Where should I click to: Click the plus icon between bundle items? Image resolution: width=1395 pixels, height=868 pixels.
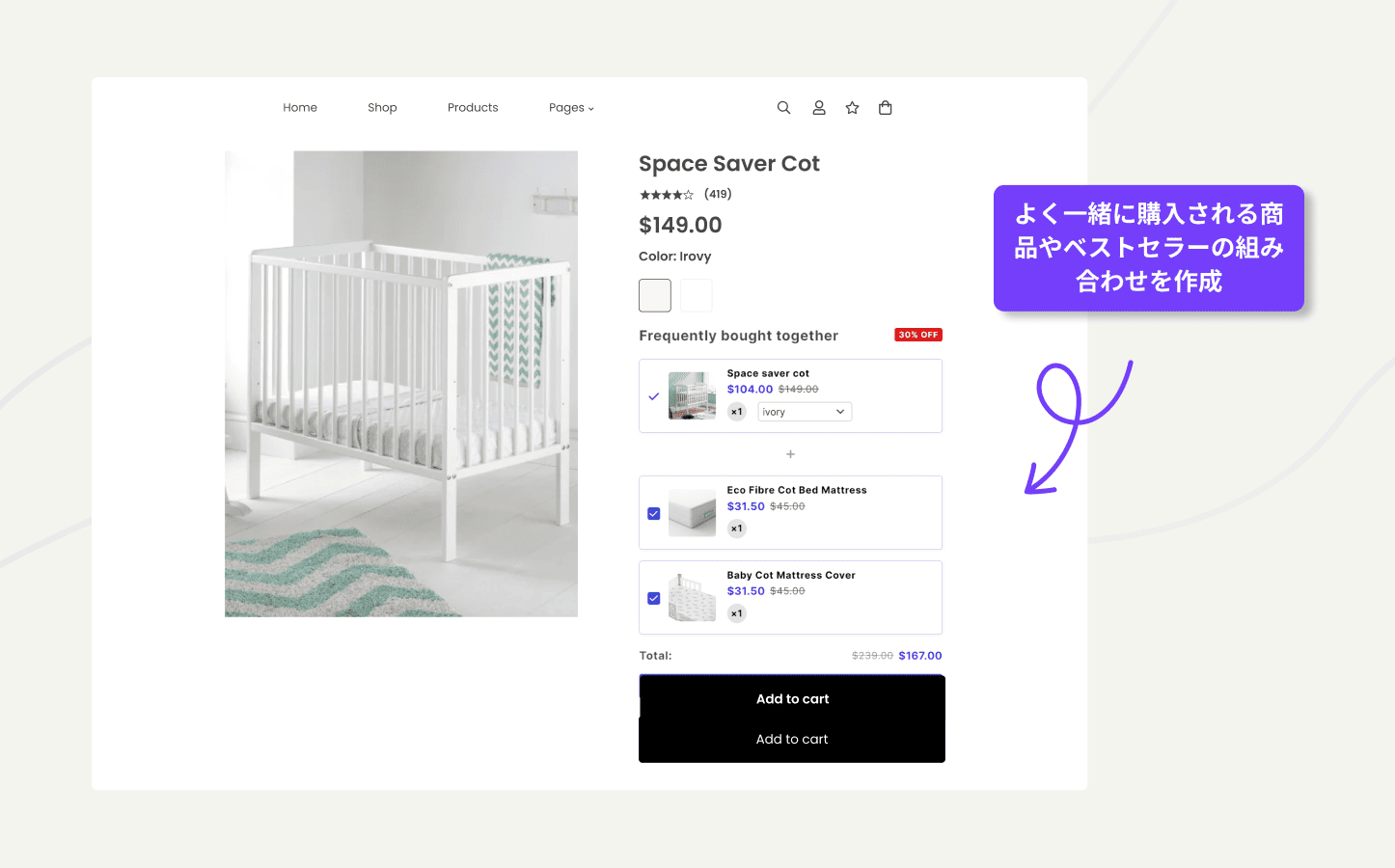tap(790, 454)
